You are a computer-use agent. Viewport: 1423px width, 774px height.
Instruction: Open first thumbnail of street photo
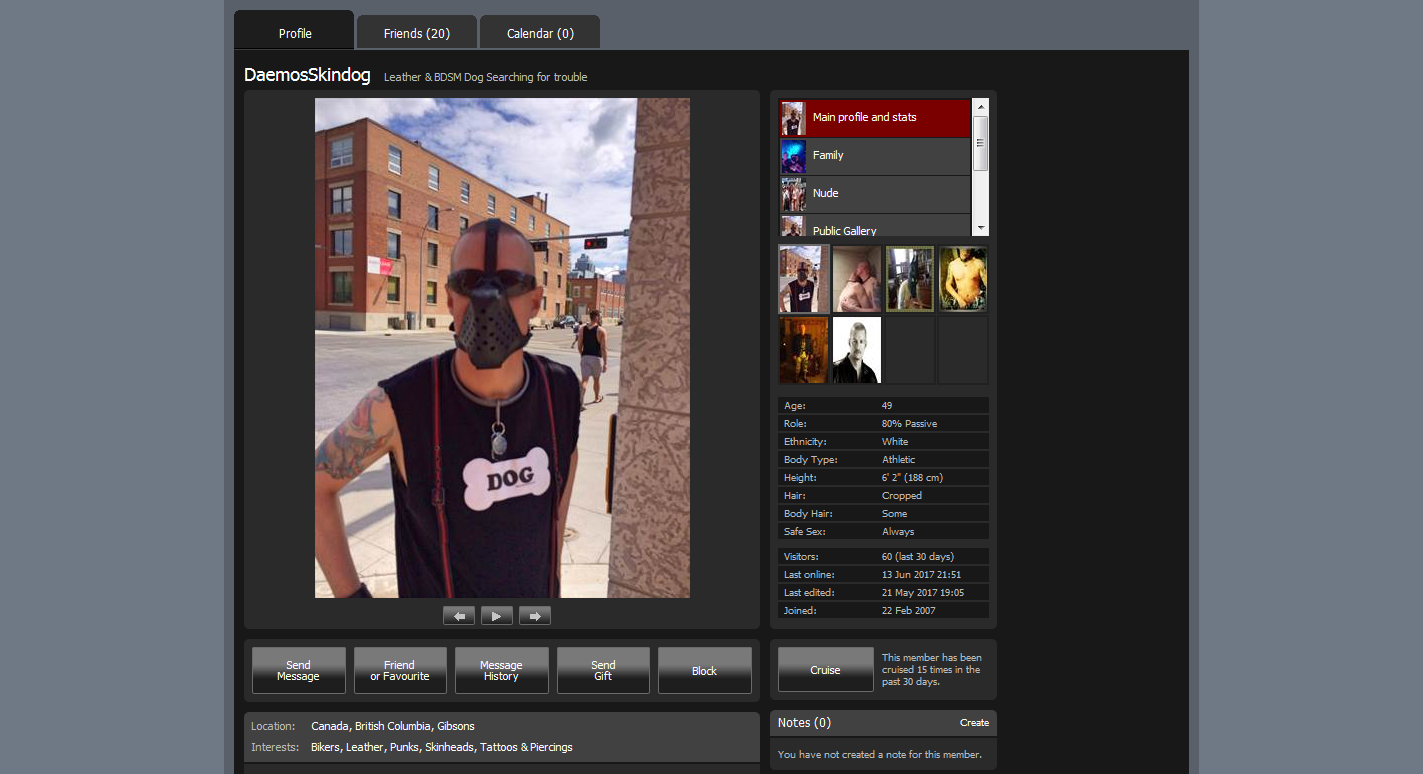pyautogui.click(x=804, y=279)
